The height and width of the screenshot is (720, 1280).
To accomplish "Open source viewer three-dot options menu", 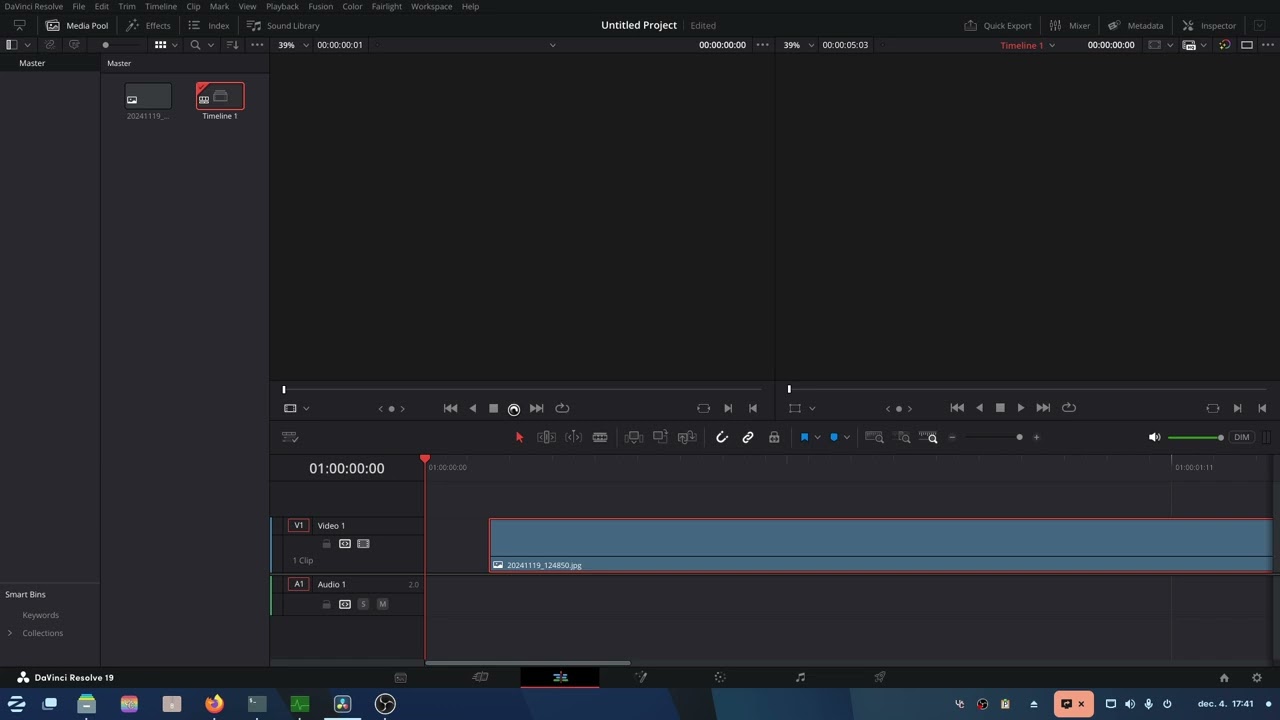I will [x=763, y=45].
